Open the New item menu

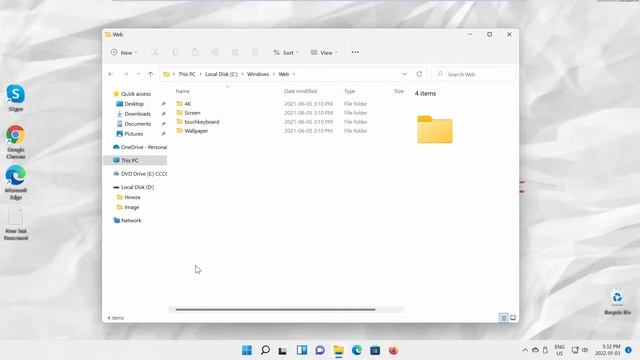click(x=124, y=53)
